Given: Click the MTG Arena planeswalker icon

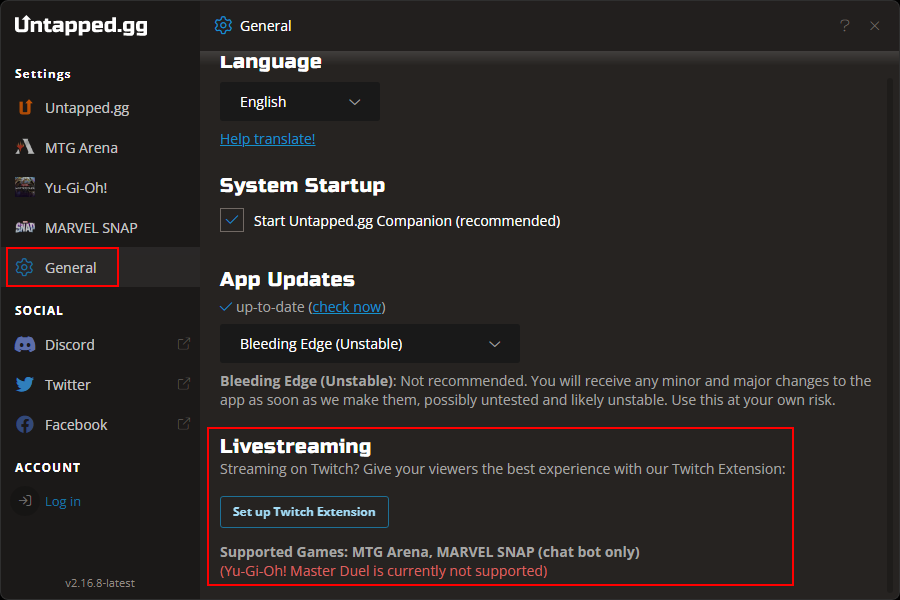Looking at the screenshot, I should [x=25, y=148].
